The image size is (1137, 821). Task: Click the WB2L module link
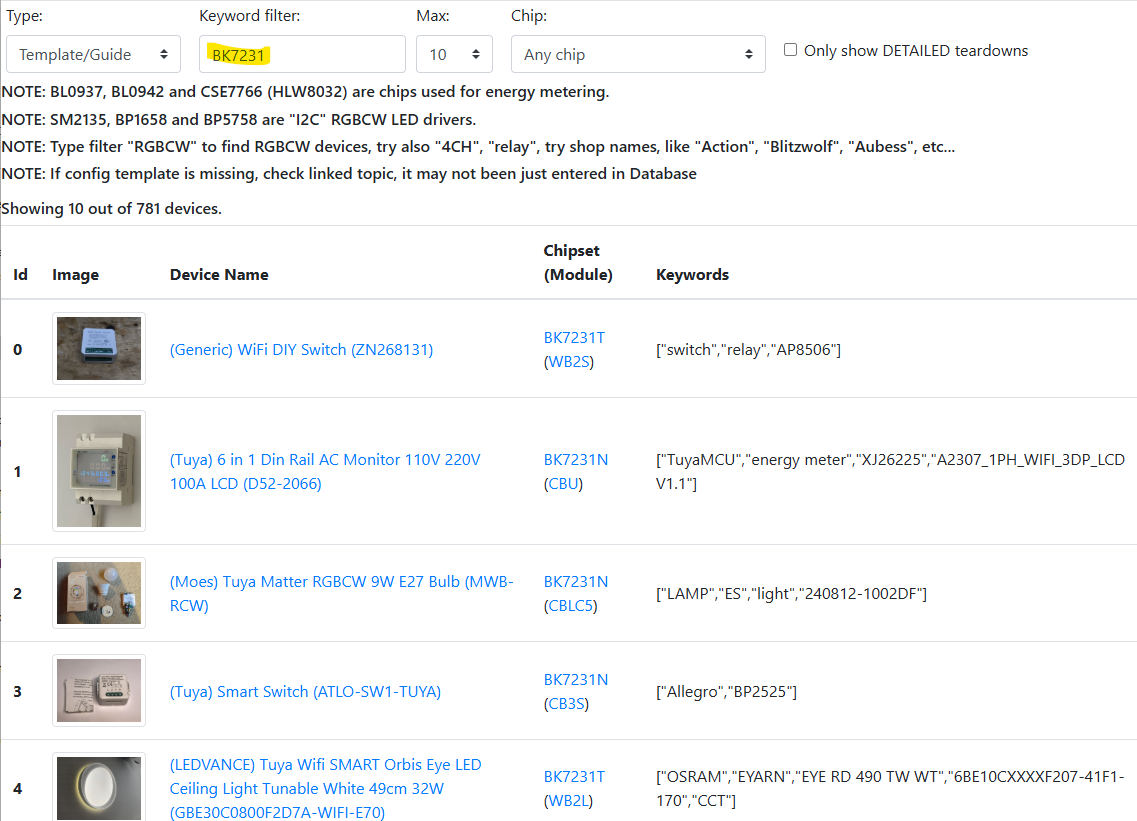click(568, 801)
